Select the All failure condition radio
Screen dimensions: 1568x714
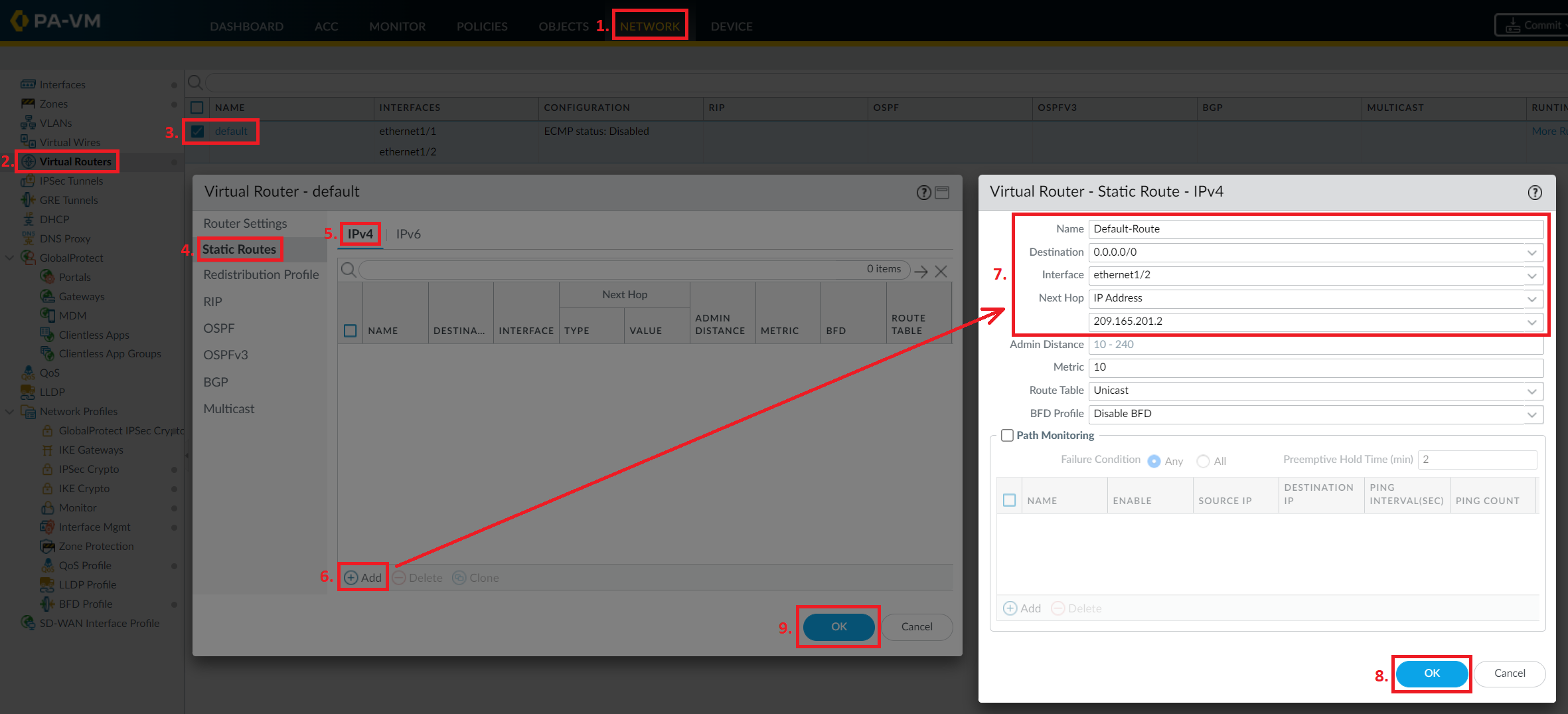point(1203,461)
